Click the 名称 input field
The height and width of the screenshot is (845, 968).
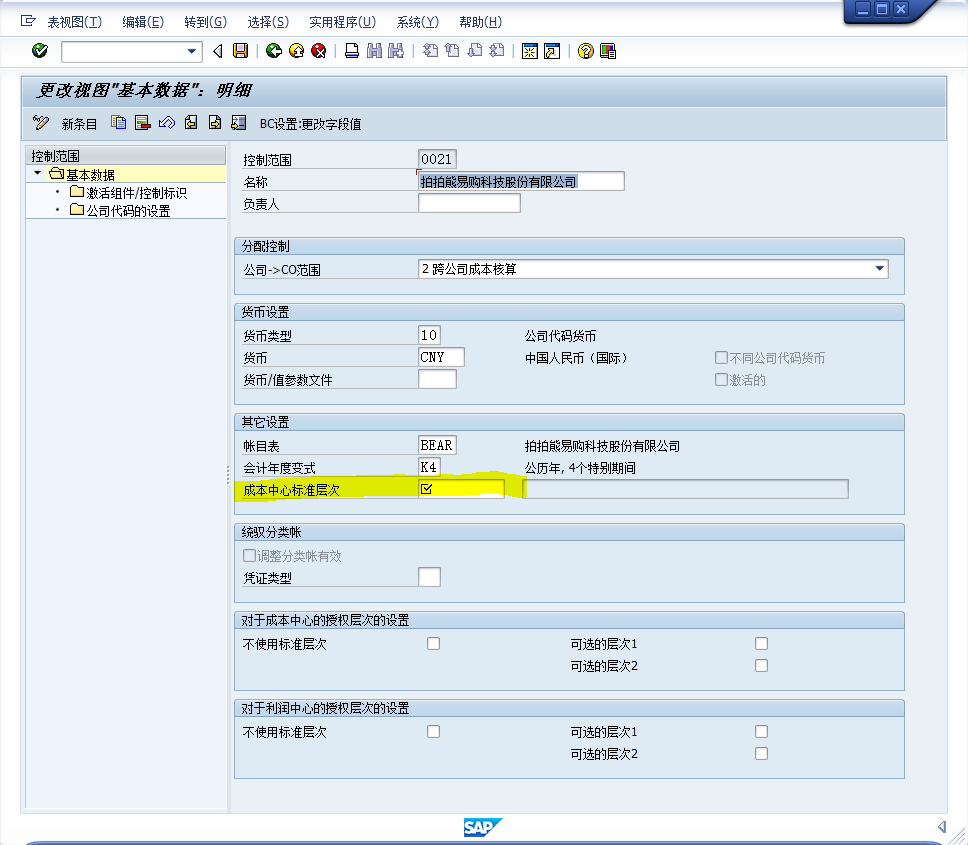521,181
